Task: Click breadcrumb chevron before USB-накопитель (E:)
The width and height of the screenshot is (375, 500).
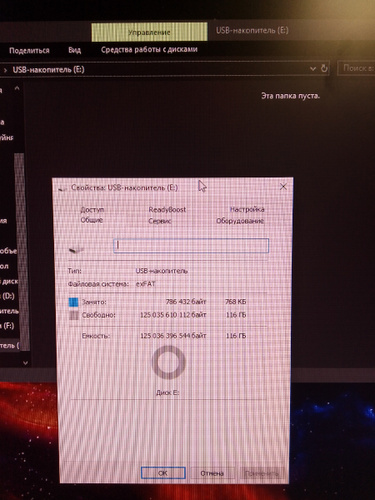Action: click(x=5, y=70)
